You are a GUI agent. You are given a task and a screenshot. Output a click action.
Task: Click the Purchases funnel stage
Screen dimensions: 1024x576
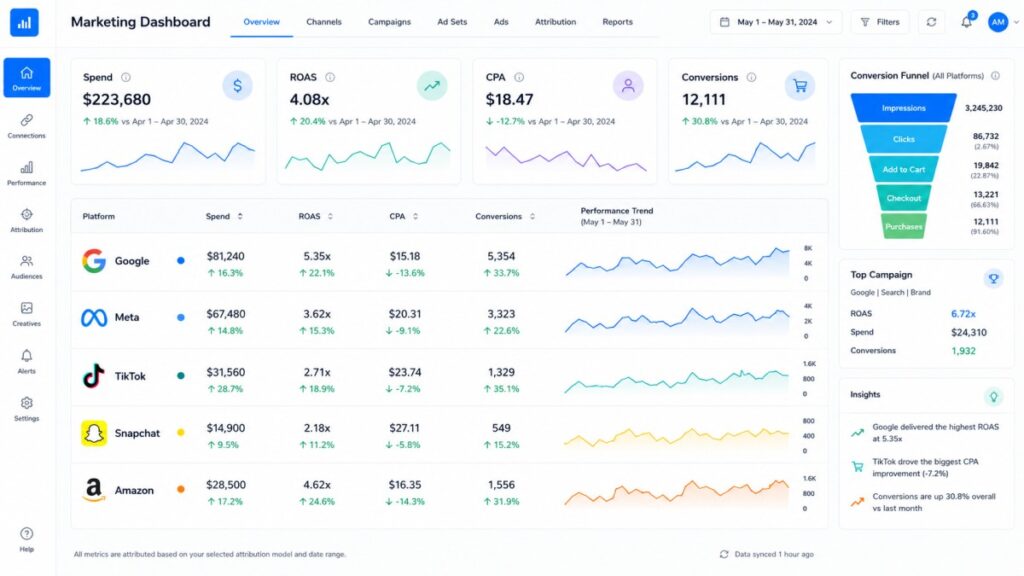coord(903,227)
